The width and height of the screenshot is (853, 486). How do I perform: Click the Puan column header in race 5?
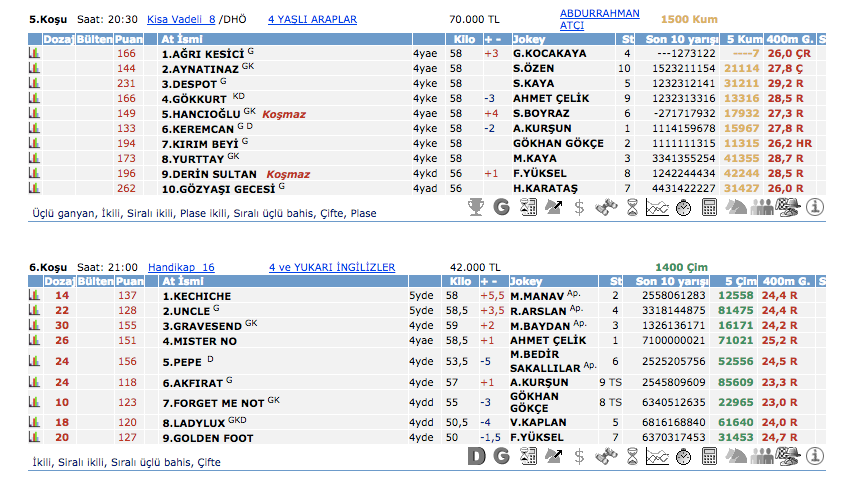(128, 39)
